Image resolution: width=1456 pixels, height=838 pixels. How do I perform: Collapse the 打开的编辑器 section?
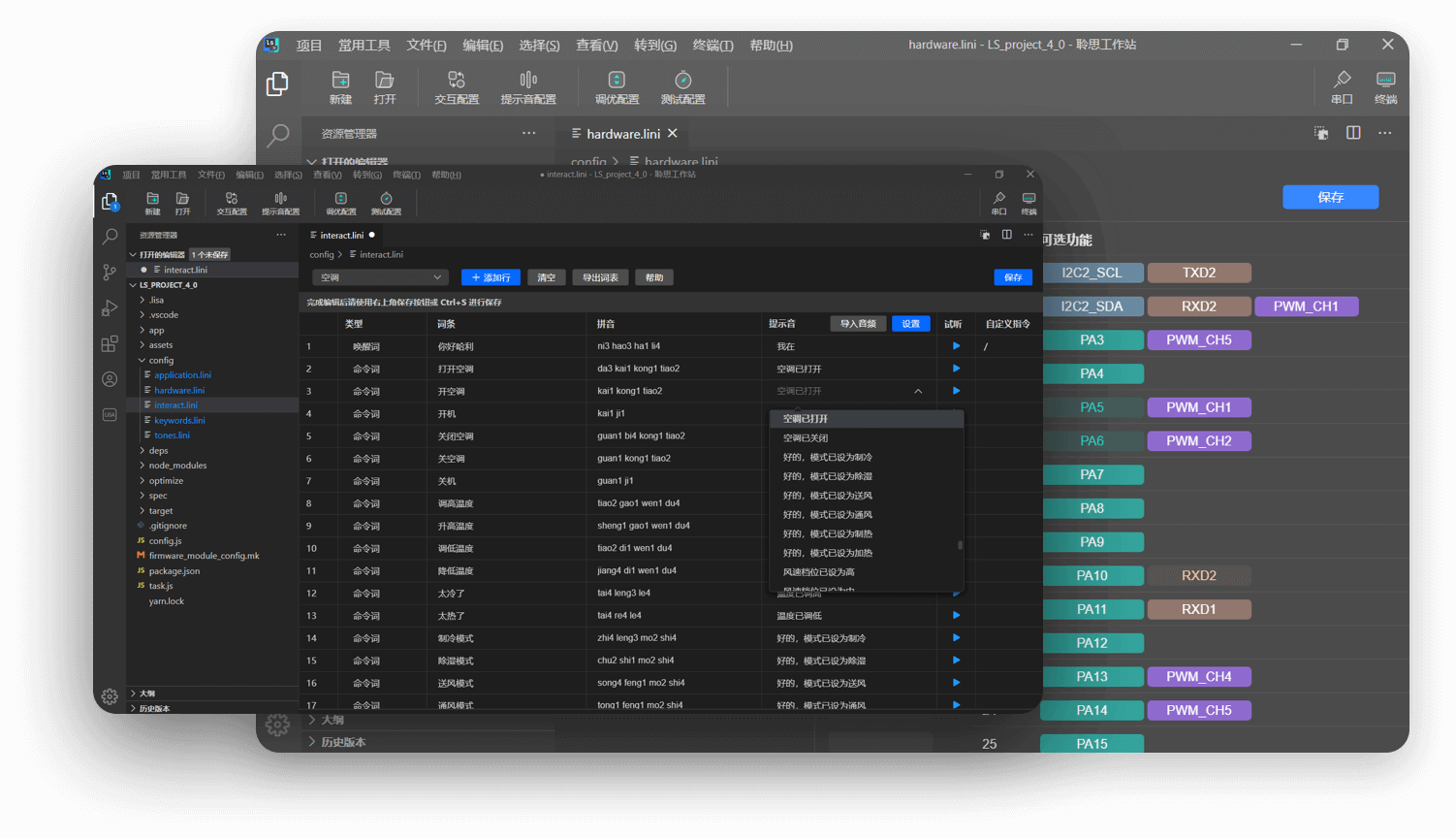pos(133,255)
